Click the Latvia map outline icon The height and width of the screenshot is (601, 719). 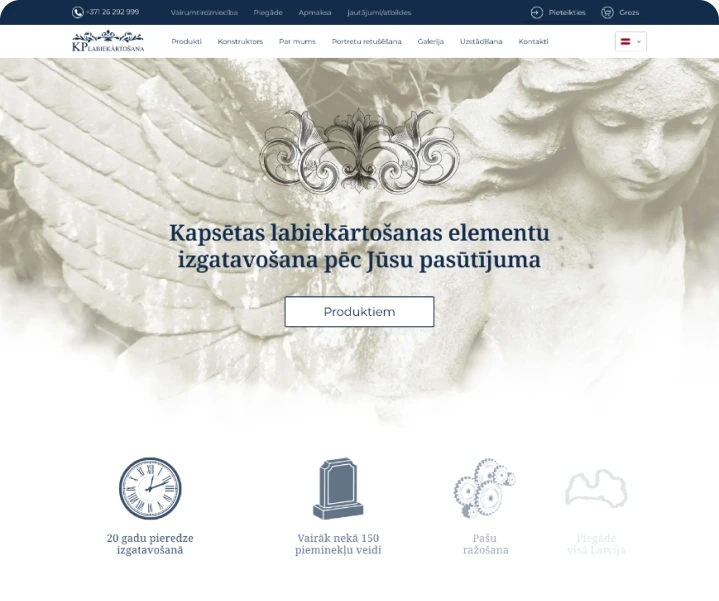[596, 488]
